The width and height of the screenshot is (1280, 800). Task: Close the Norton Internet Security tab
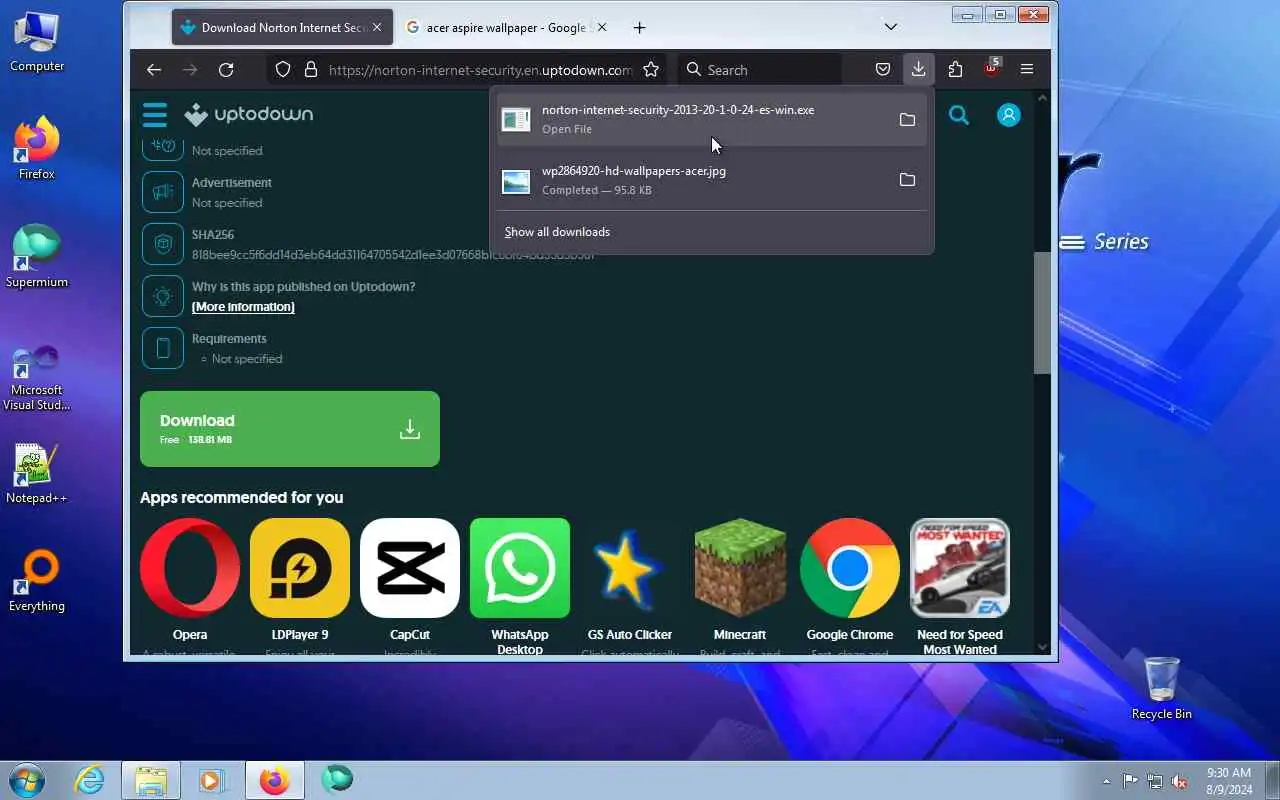tap(377, 28)
